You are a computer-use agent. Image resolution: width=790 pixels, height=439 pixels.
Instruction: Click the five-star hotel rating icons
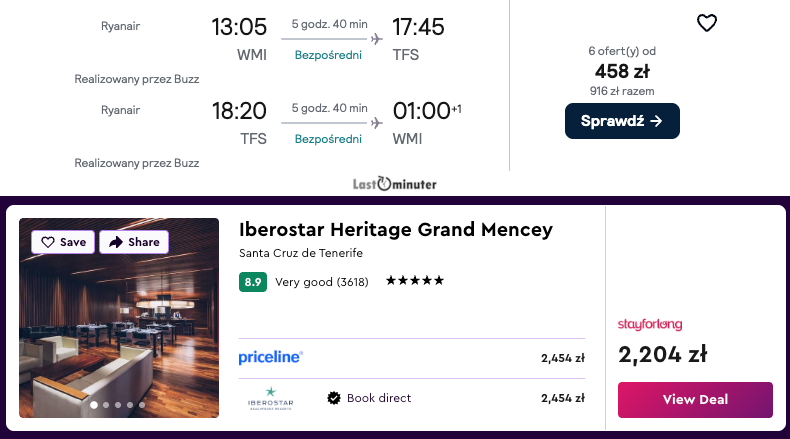(x=414, y=282)
